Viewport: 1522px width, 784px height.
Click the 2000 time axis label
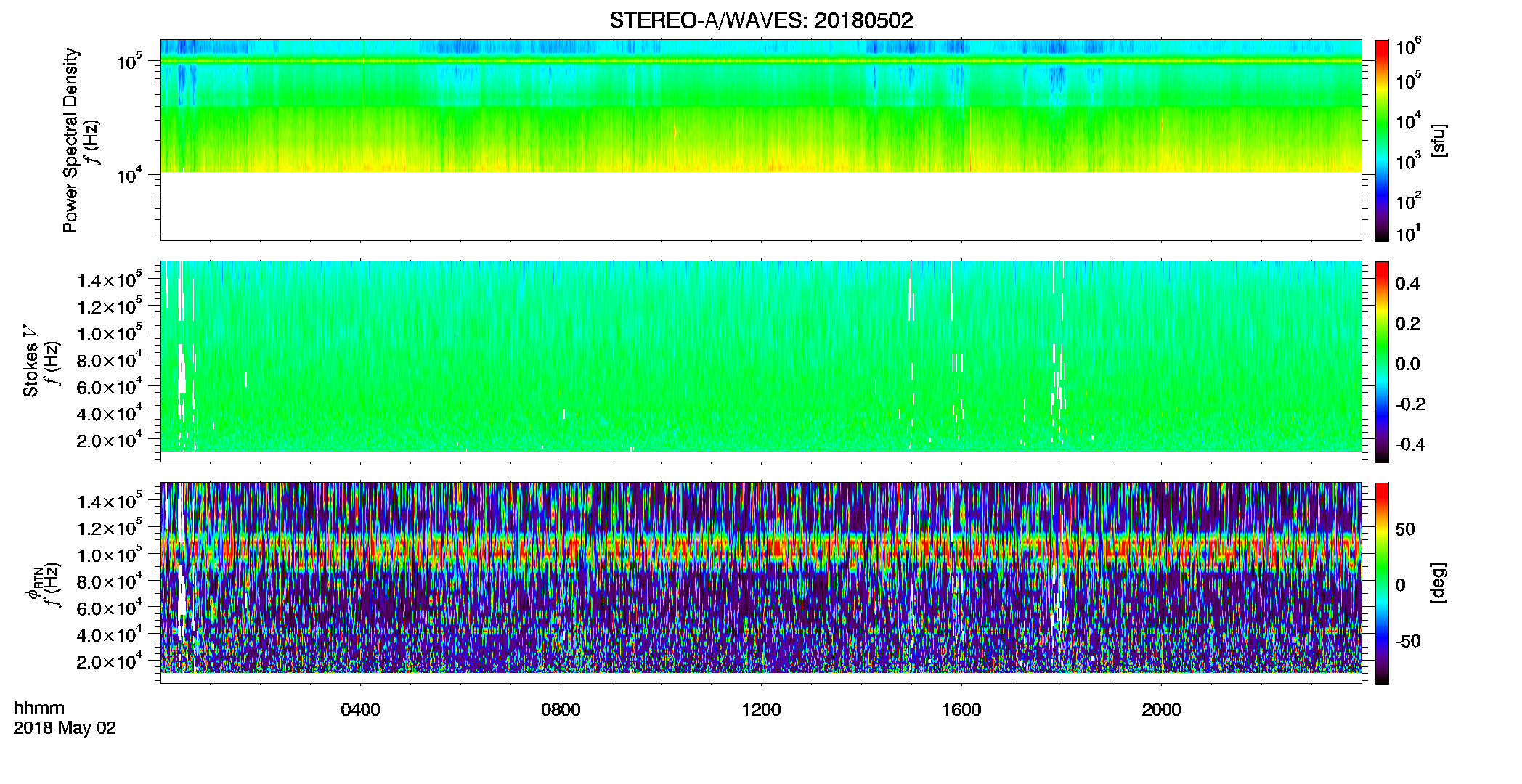click(1161, 710)
